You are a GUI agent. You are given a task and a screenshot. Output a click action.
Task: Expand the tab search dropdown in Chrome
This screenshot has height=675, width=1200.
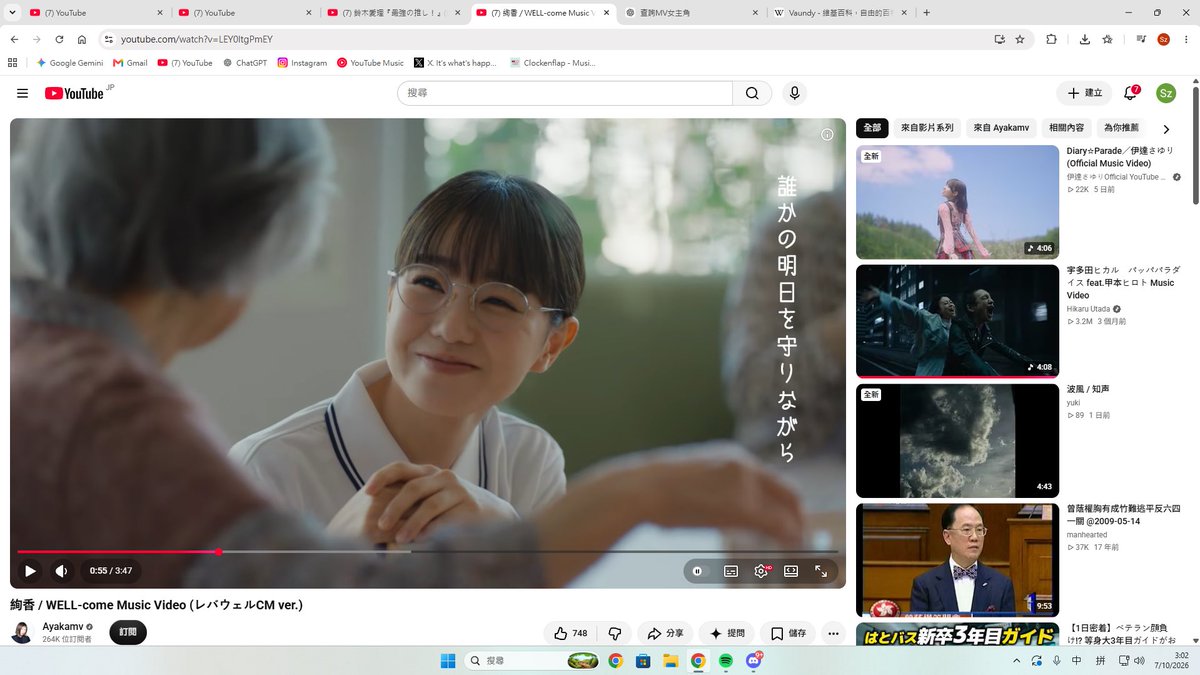click(x=14, y=13)
